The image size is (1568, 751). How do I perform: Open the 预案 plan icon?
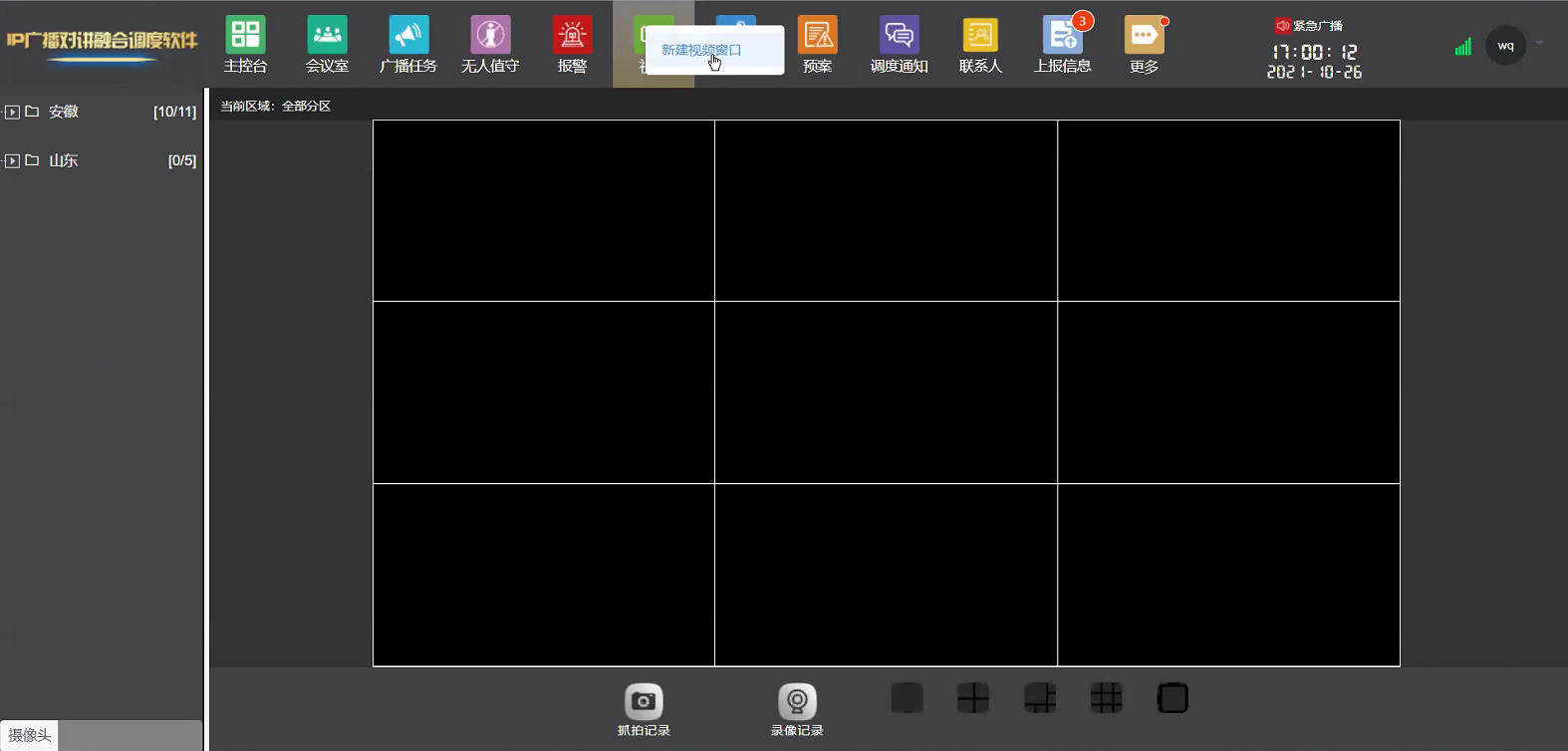click(817, 45)
